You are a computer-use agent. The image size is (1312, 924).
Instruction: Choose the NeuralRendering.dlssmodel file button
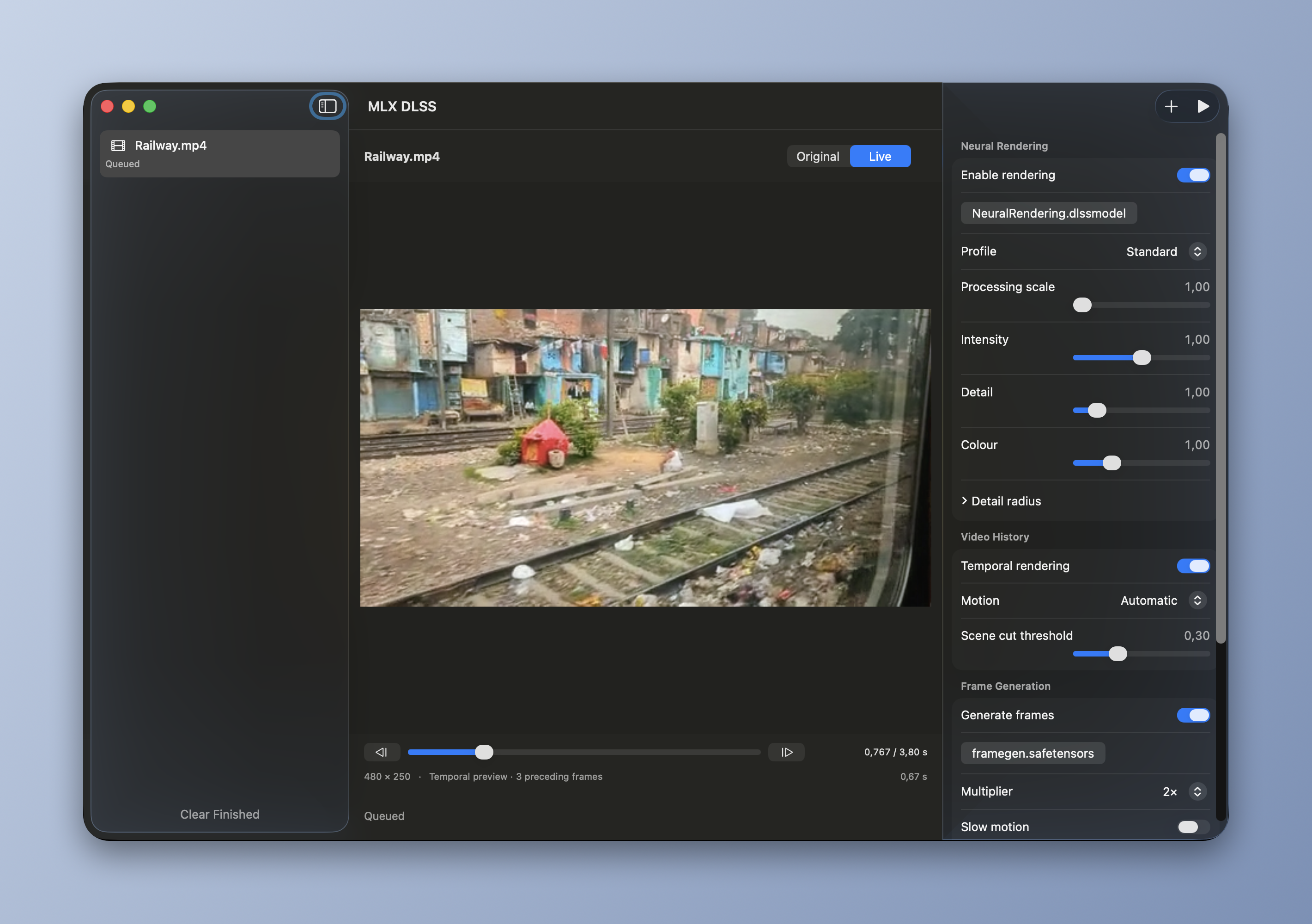click(x=1049, y=213)
